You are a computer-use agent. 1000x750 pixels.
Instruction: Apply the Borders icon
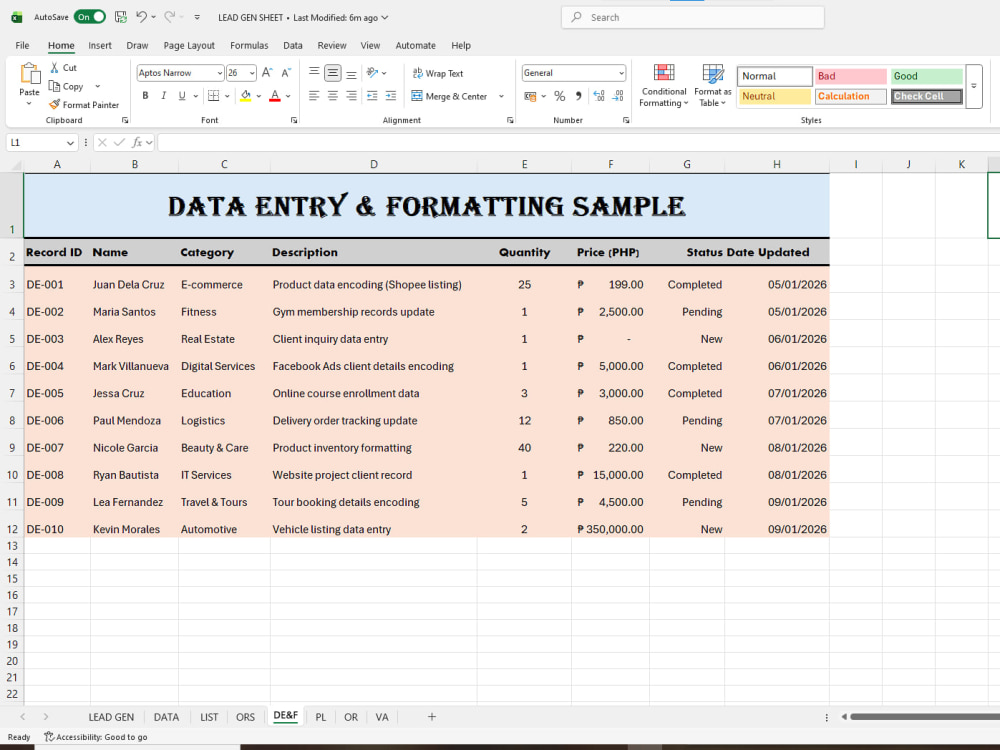(214, 96)
